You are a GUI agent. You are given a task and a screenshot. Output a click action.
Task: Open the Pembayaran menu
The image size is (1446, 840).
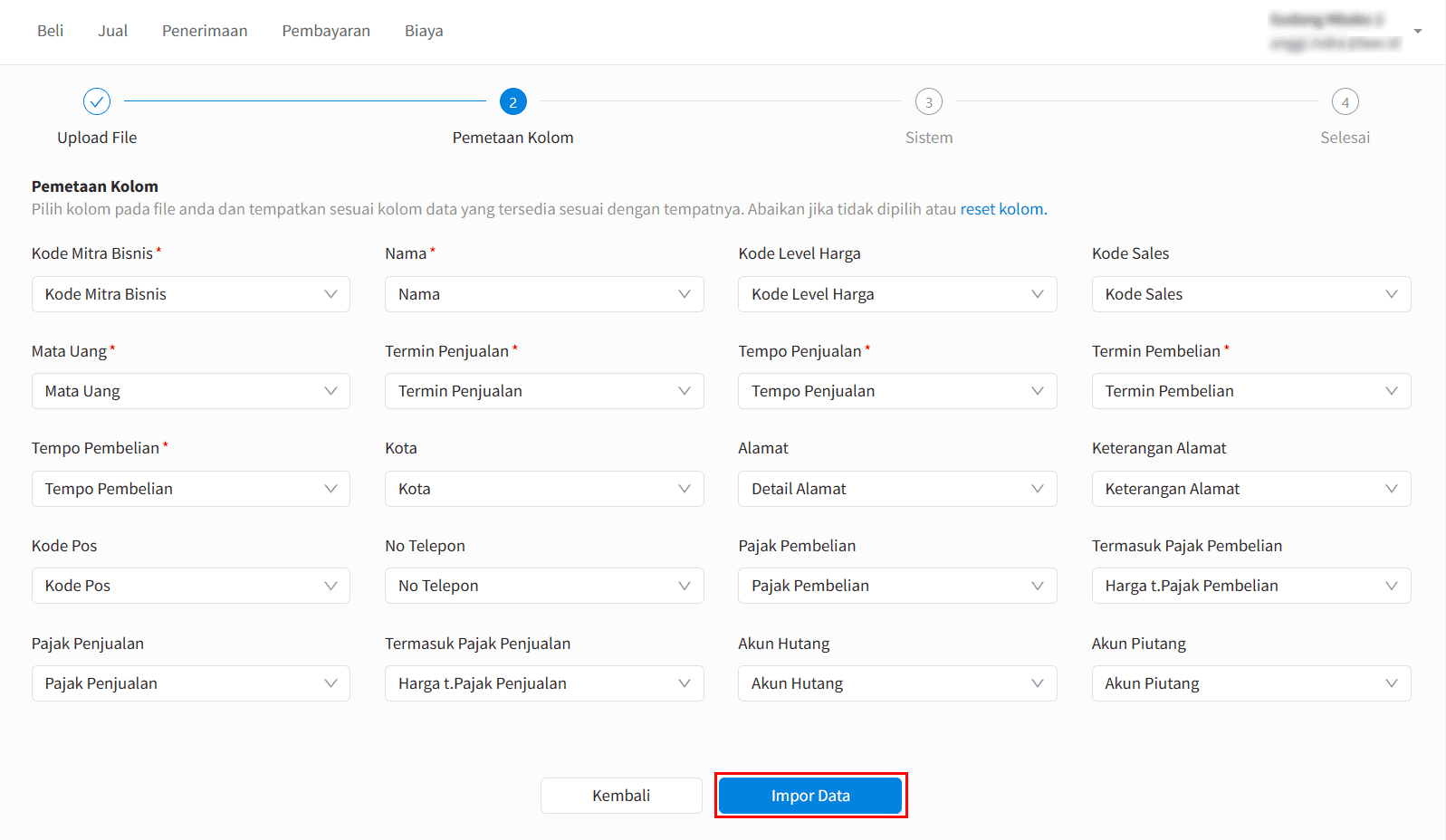[x=326, y=31]
